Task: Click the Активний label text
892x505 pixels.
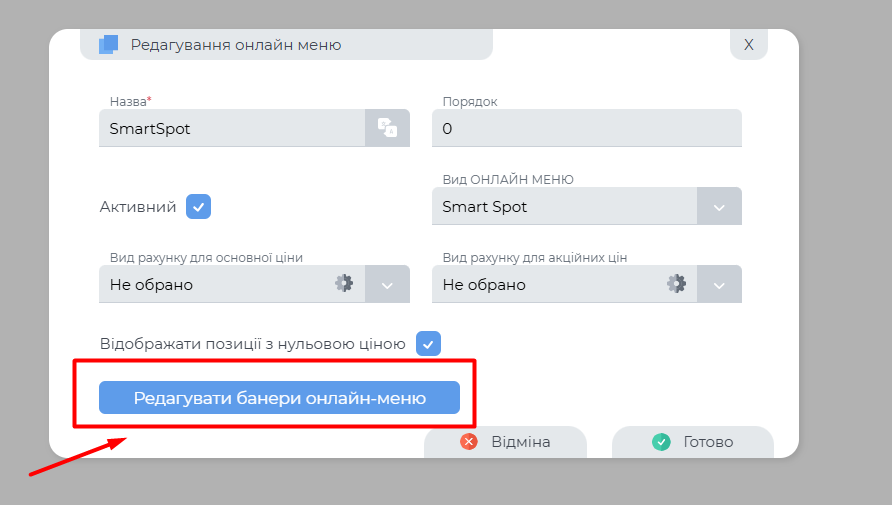Action: coord(138,207)
